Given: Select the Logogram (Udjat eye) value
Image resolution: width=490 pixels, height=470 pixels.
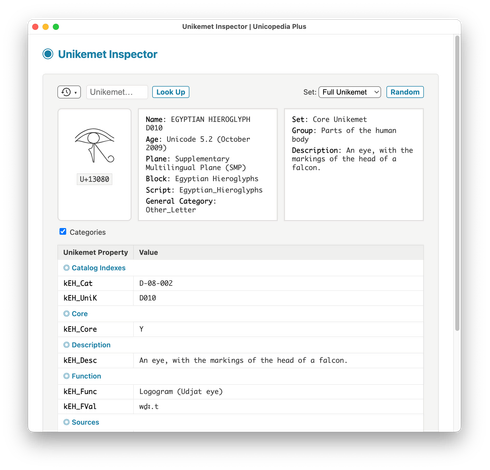Looking at the screenshot, I should click(x=181, y=391).
